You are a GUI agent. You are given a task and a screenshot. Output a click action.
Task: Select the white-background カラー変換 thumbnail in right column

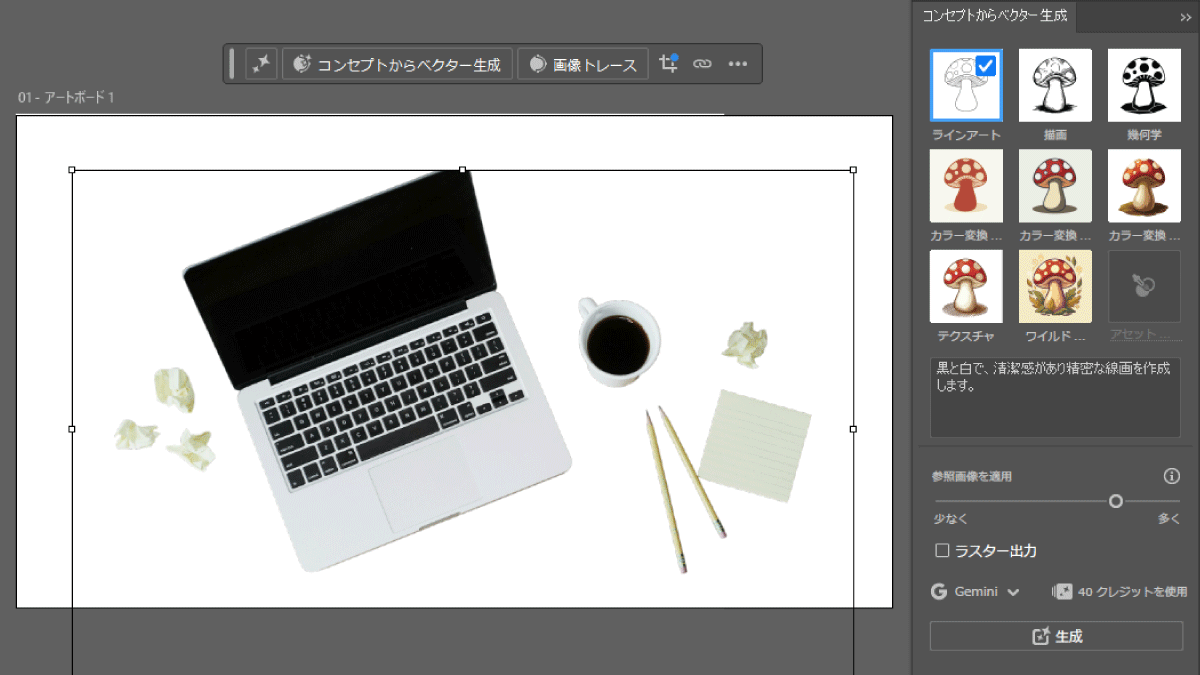tap(1144, 186)
